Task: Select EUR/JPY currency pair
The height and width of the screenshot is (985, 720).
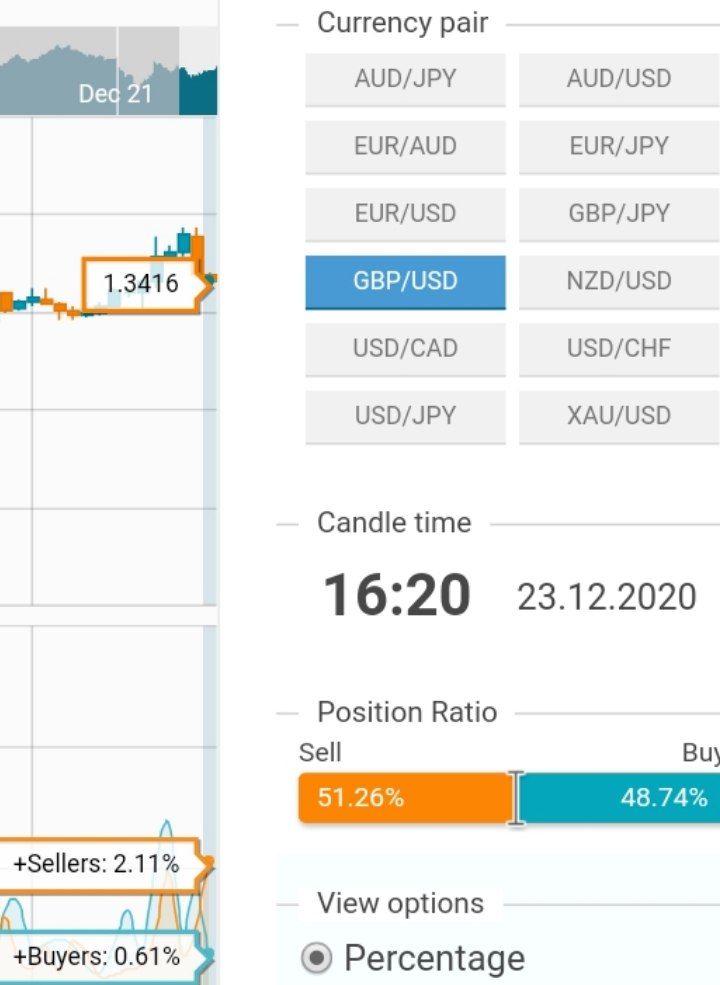Action: [619, 146]
